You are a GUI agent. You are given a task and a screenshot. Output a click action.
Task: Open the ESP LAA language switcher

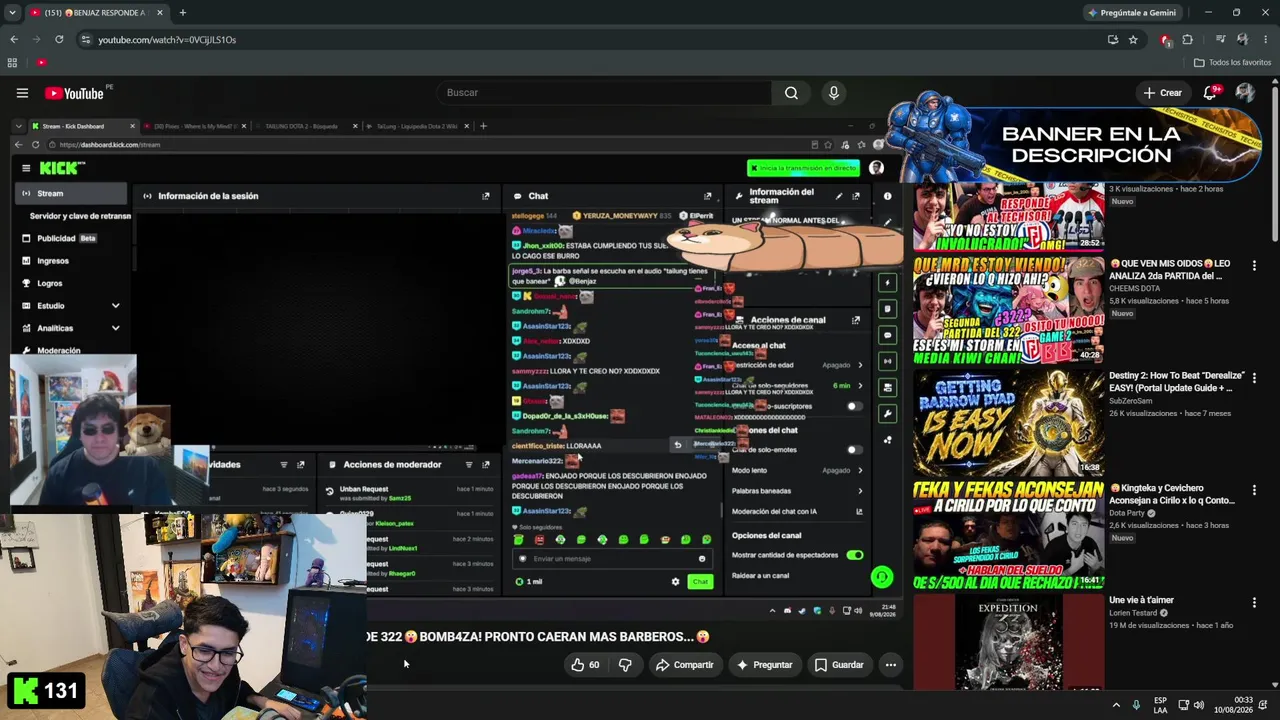coord(1160,705)
